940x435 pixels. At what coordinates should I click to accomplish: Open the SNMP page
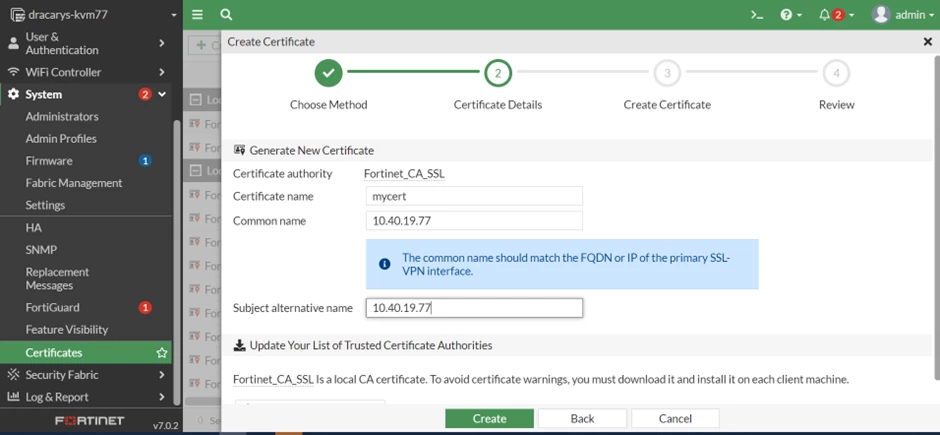pyautogui.click(x=41, y=249)
